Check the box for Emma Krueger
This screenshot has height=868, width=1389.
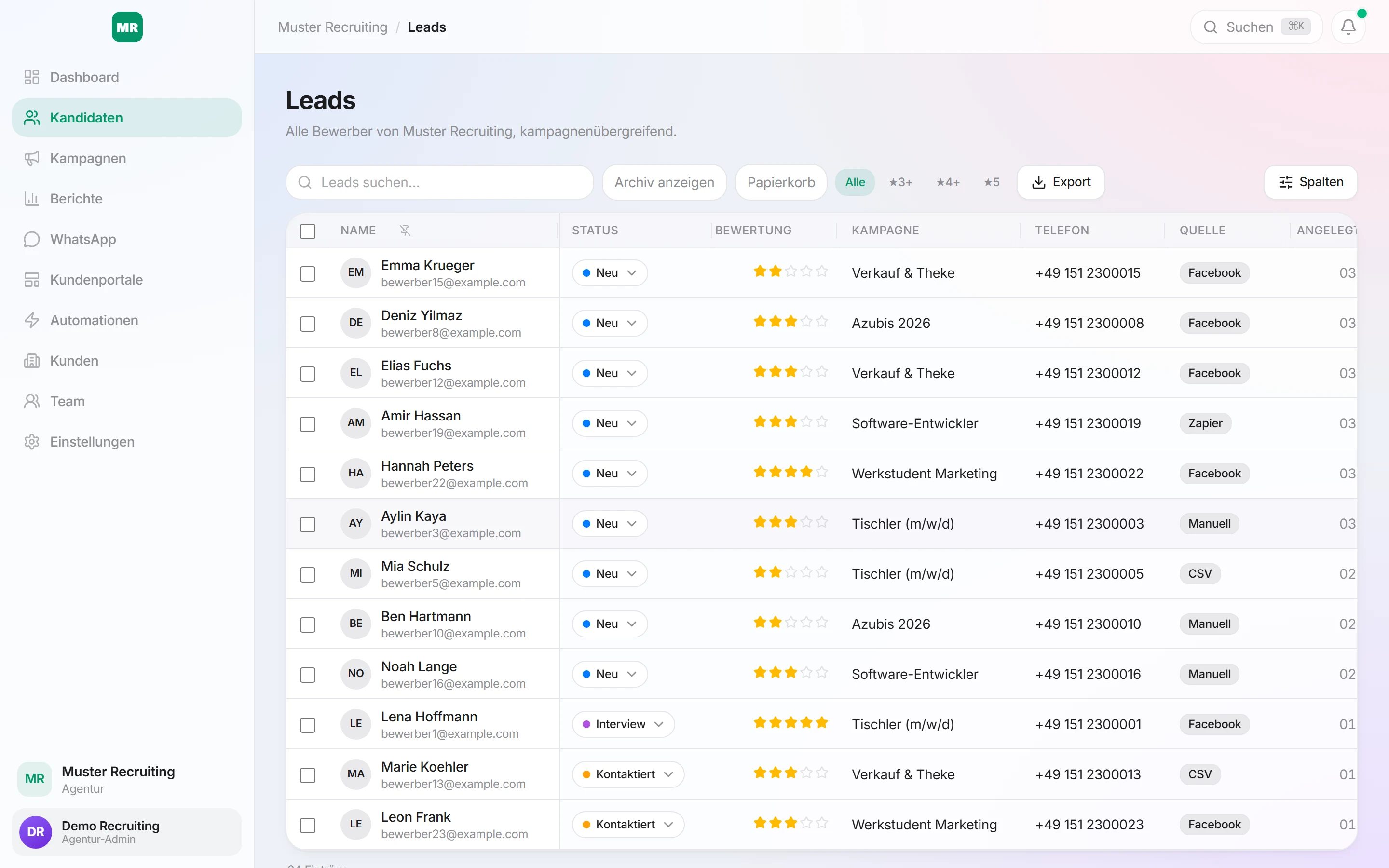(x=308, y=273)
